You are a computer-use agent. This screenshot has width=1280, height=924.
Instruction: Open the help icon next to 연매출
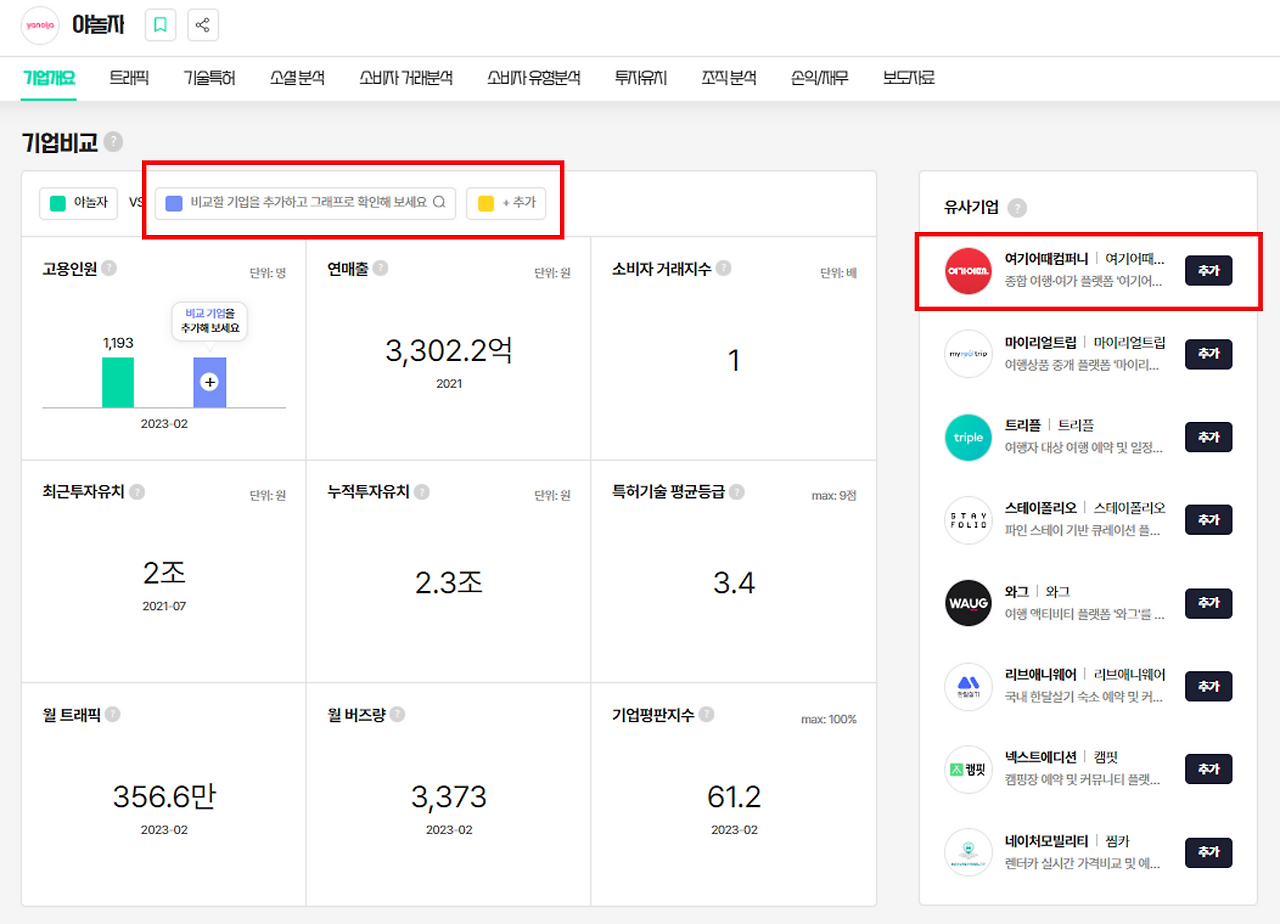[x=380, y=268]
